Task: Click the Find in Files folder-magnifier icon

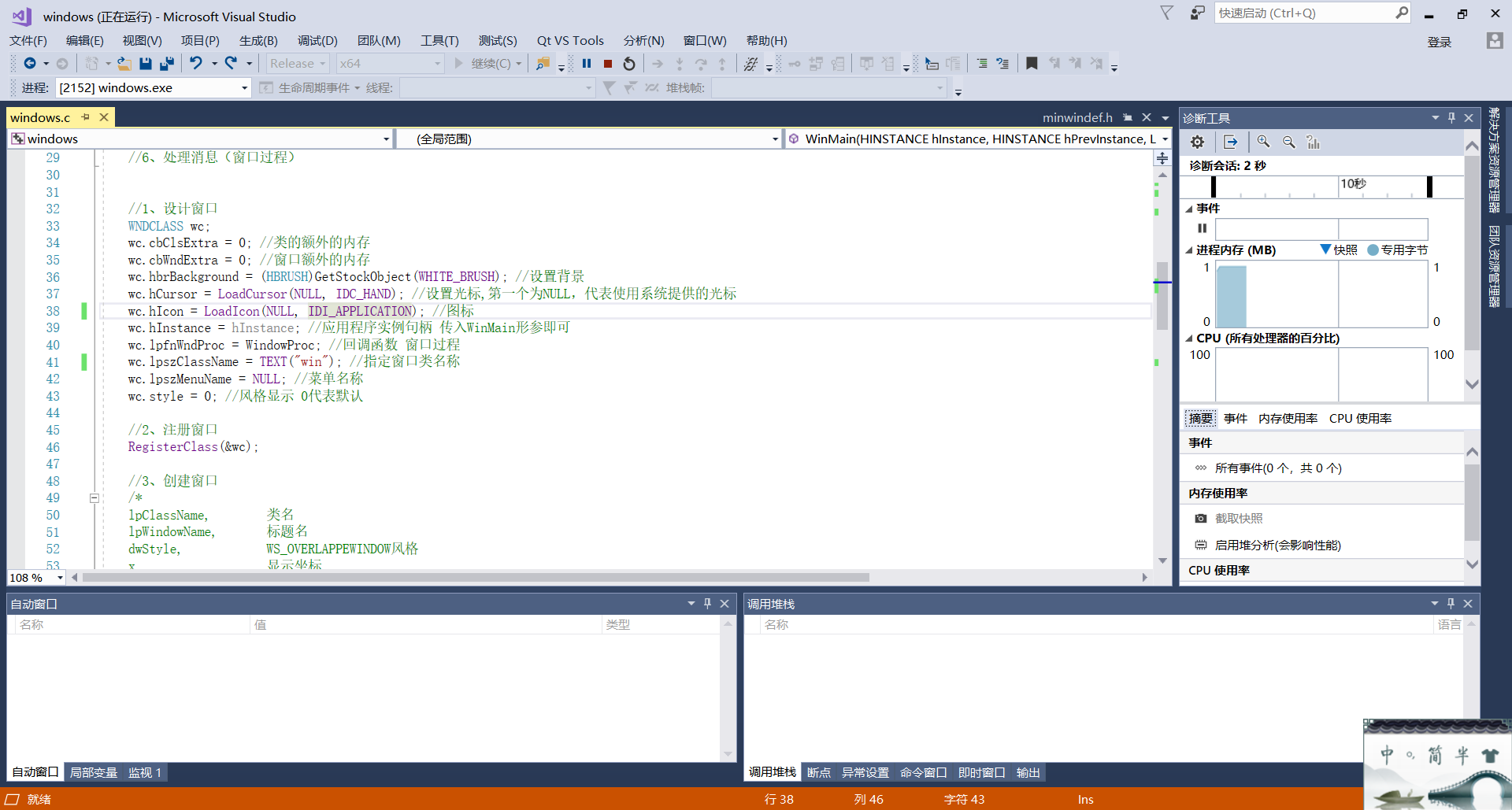Action: pyautogui.click(x=543, y=64)
